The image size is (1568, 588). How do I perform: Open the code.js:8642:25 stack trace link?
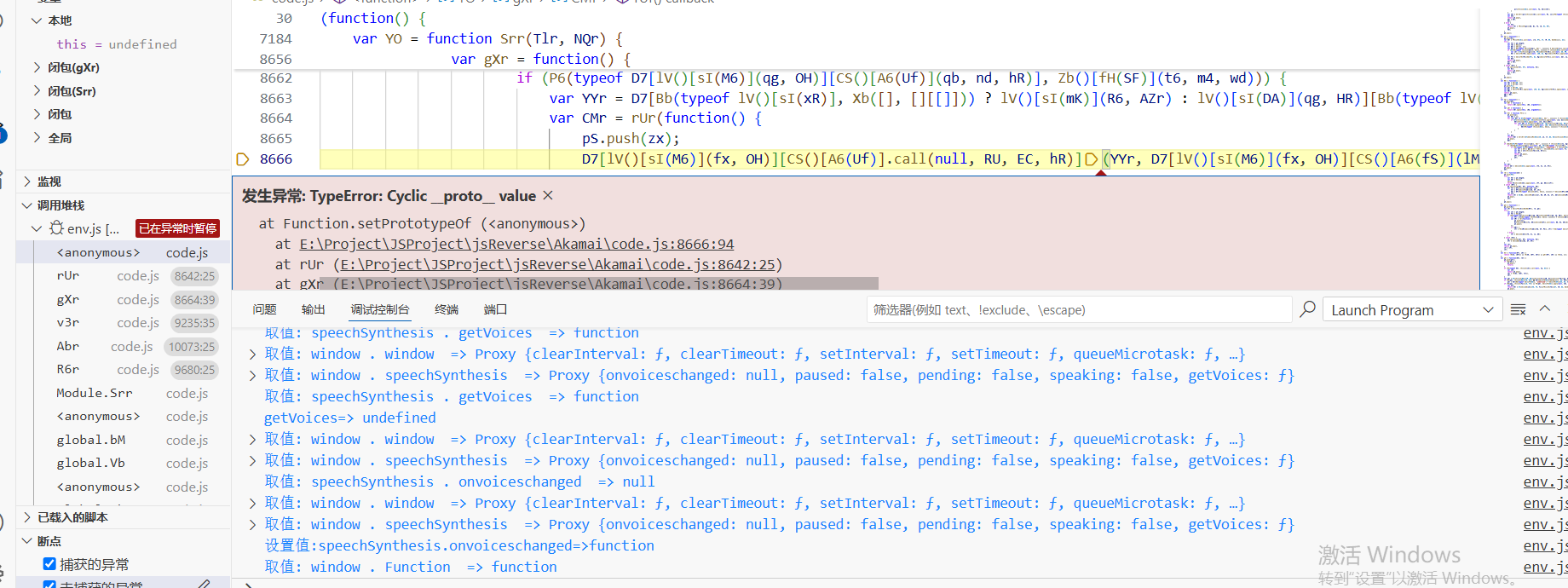(558, 264)
